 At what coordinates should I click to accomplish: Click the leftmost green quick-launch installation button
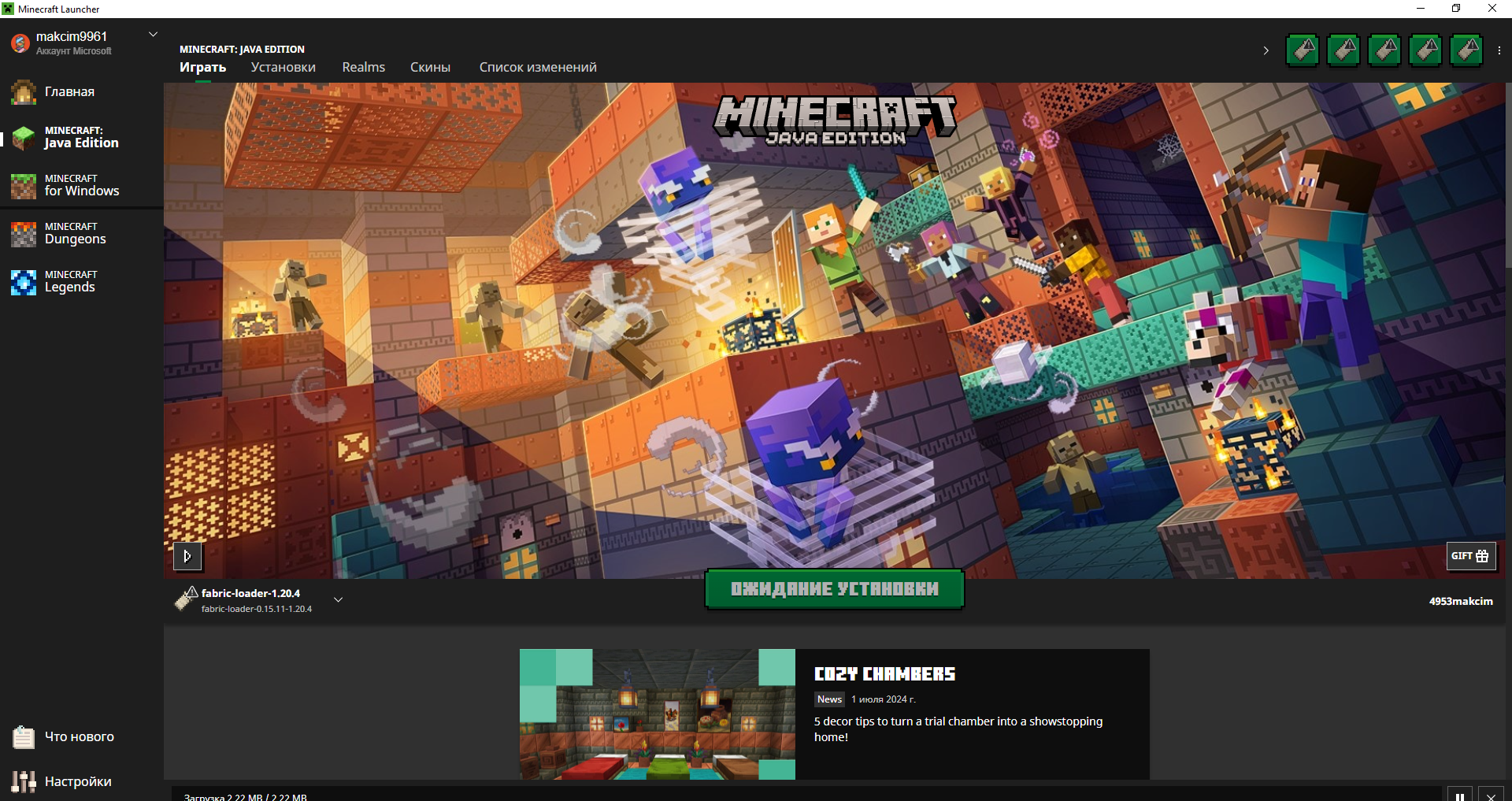click(x=1303, y=50)
